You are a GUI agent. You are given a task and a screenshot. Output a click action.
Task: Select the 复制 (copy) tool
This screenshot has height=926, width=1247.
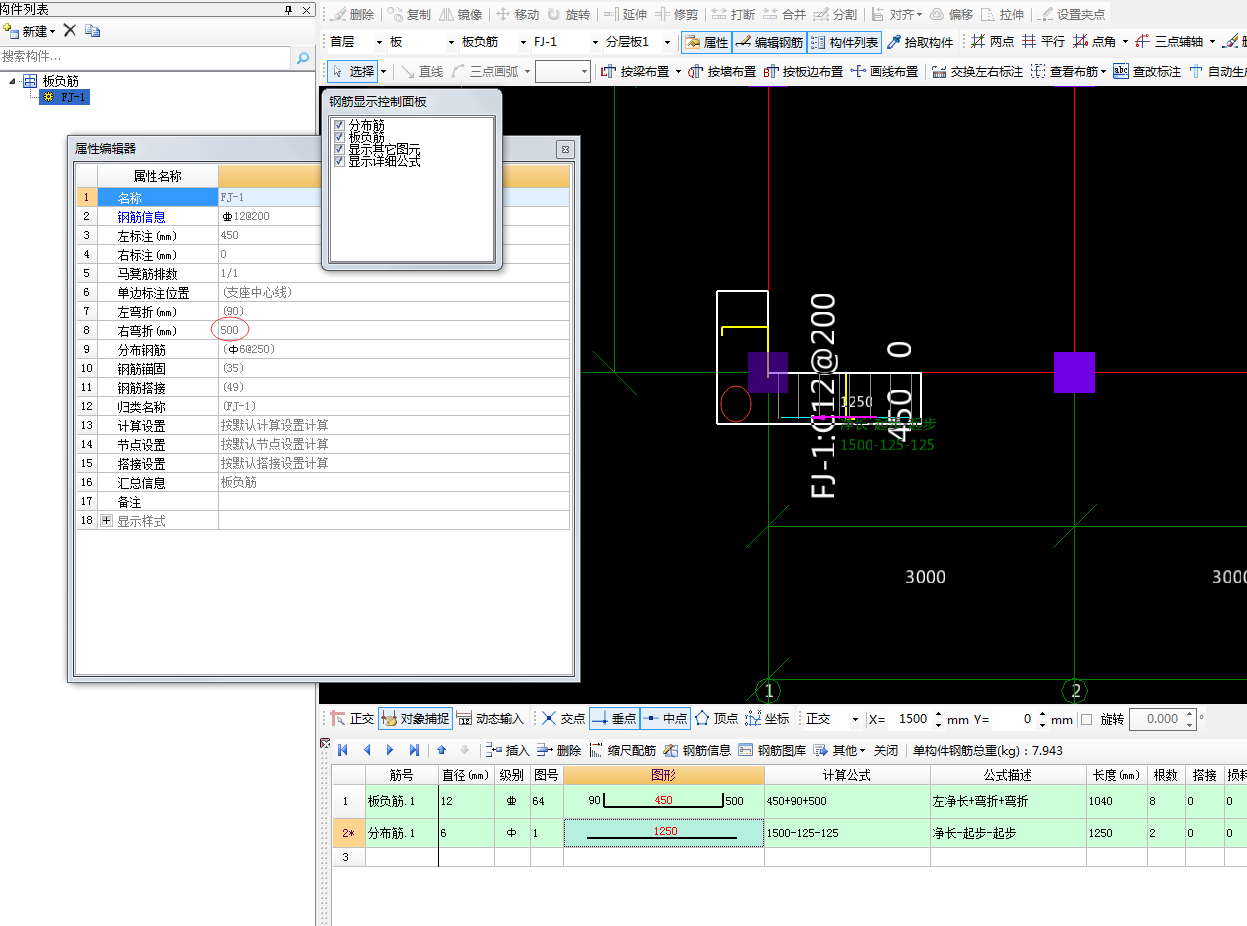pos(409,15)
